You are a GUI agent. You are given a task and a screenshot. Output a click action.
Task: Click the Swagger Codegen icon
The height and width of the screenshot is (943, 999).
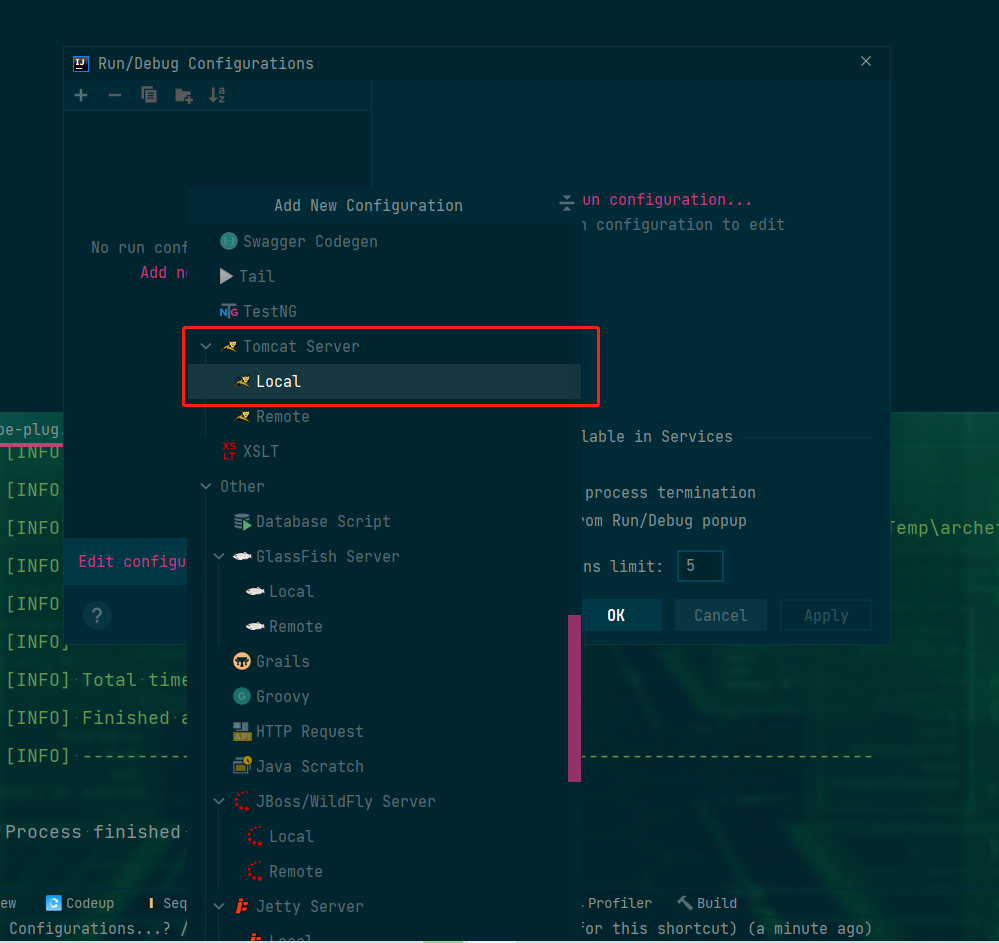tap(229, 241)
